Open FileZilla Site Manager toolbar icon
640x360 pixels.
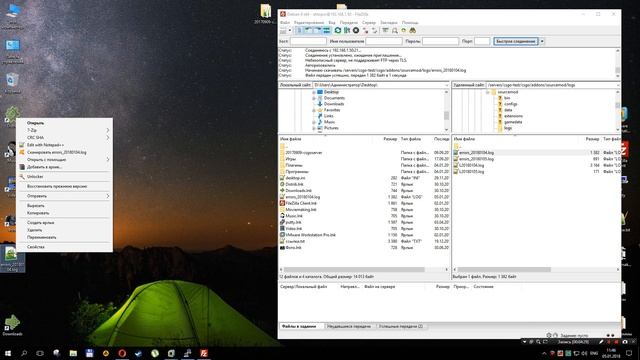coord(283,31)
